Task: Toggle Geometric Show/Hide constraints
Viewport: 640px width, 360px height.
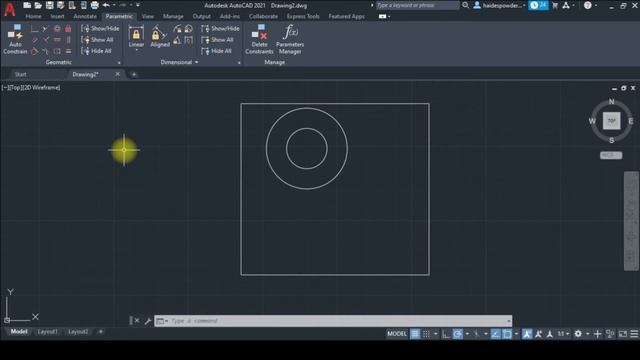Action: [x=100, y=29]
